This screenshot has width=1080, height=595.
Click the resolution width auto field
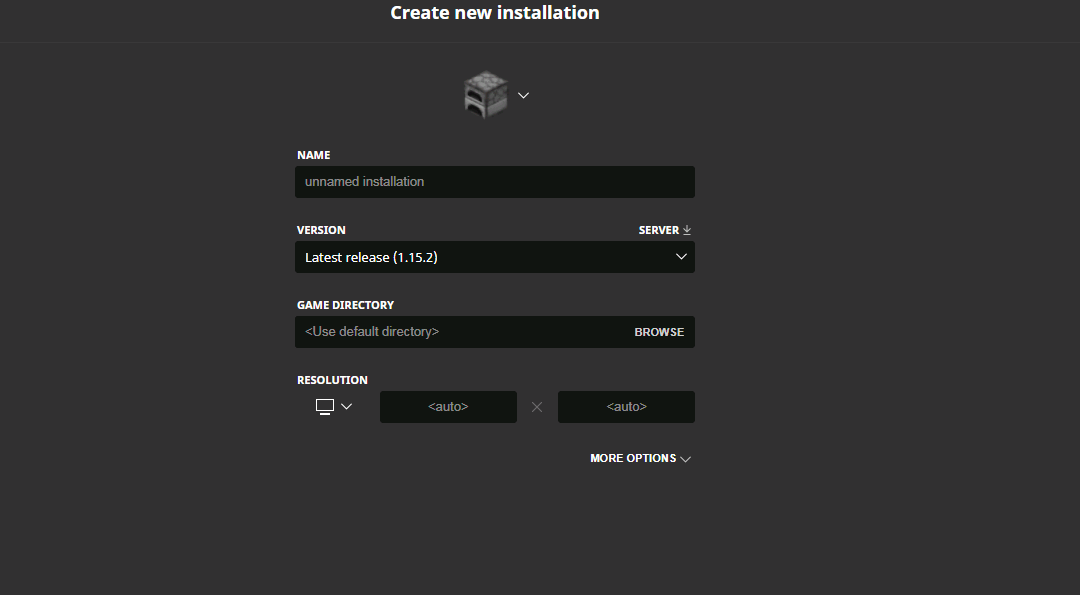tap(448, 407)
